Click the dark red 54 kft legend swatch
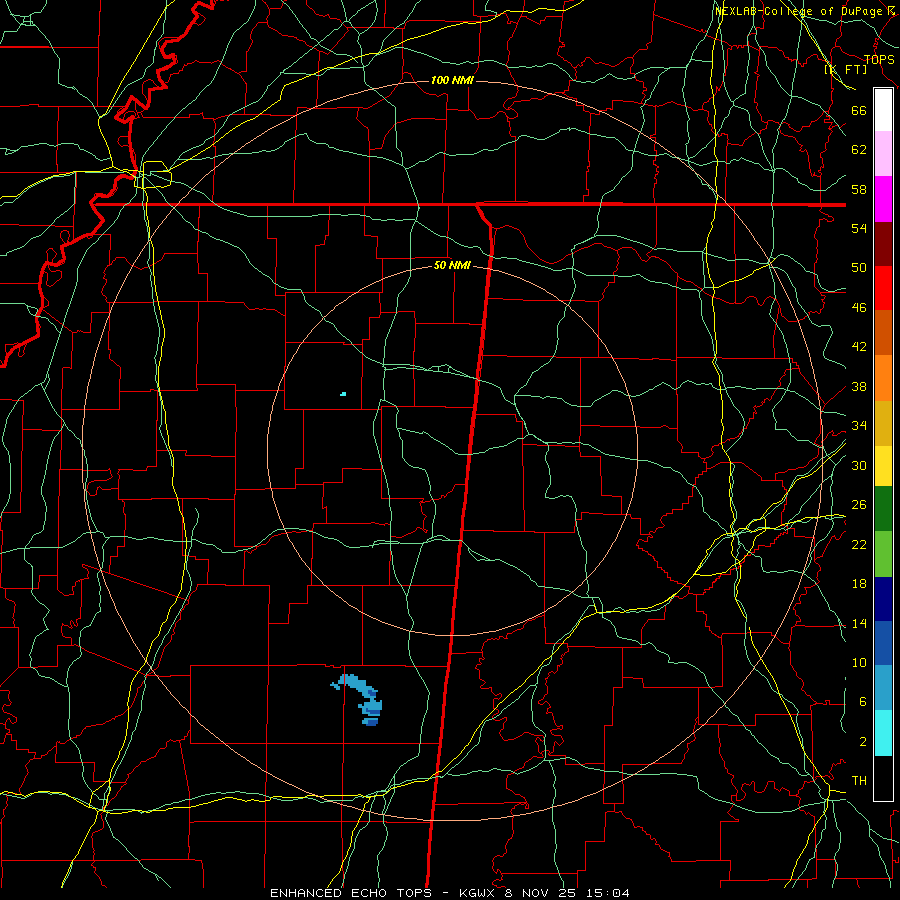The height and width of the screenshot is (900, 900). [883, 244]
